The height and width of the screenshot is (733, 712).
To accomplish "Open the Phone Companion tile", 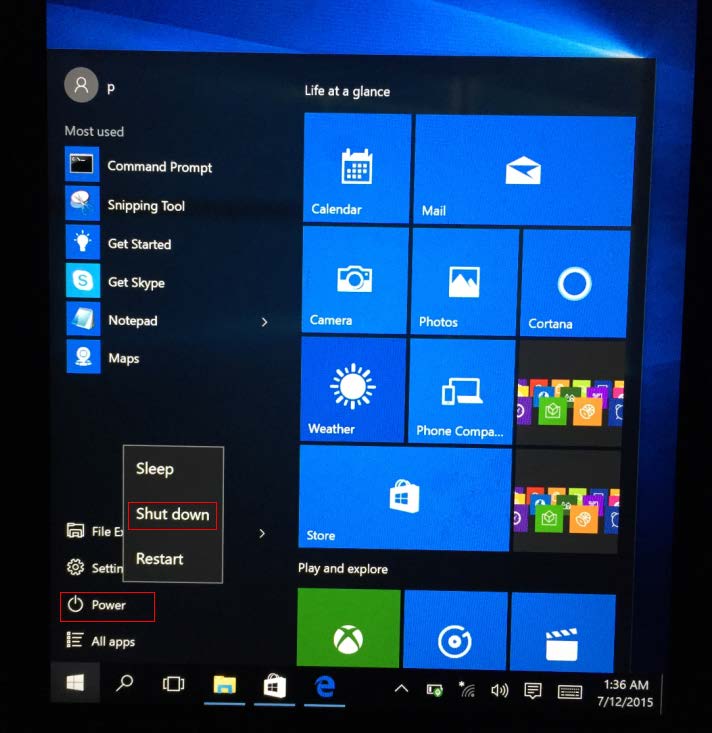I will (461, 391).
